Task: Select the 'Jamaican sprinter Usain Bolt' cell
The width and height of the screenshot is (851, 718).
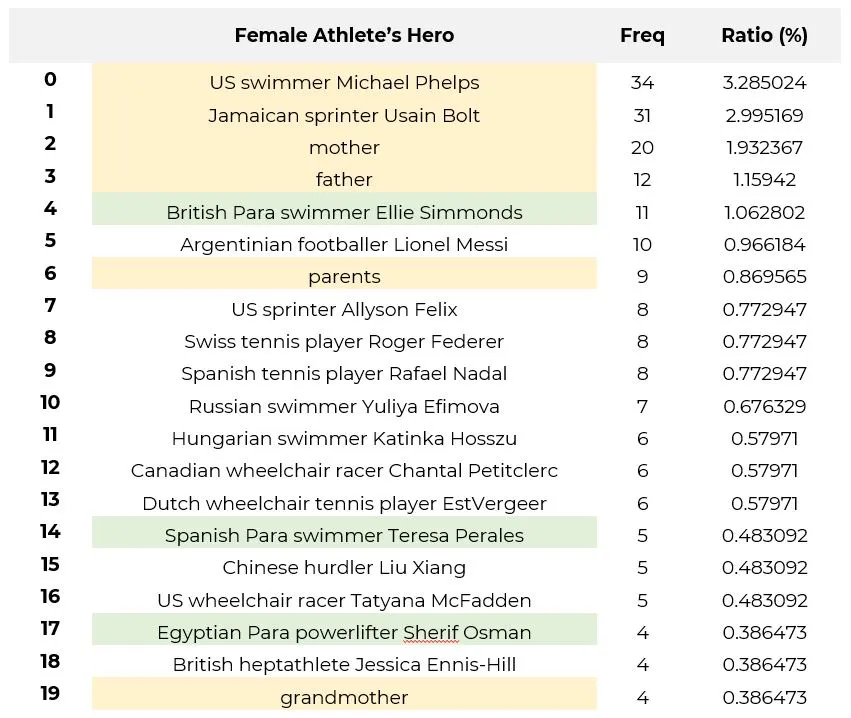Action: point(344,115)
